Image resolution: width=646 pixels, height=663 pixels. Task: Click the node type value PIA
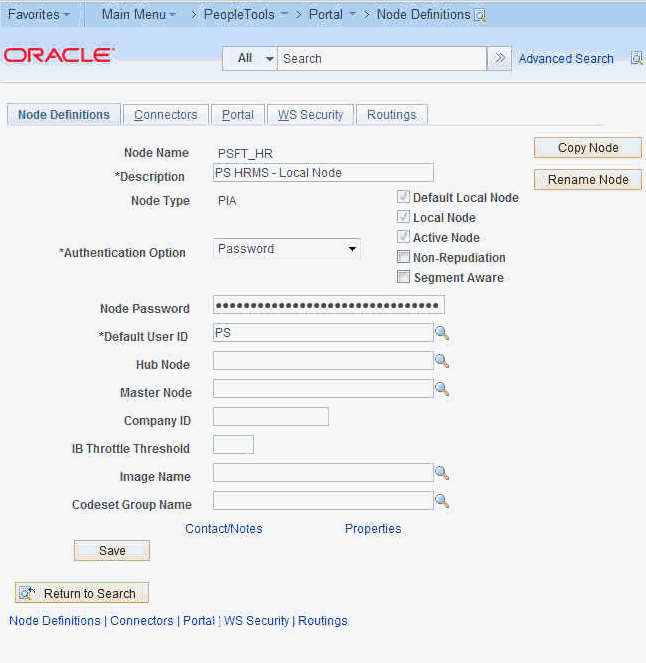(227, 200)
